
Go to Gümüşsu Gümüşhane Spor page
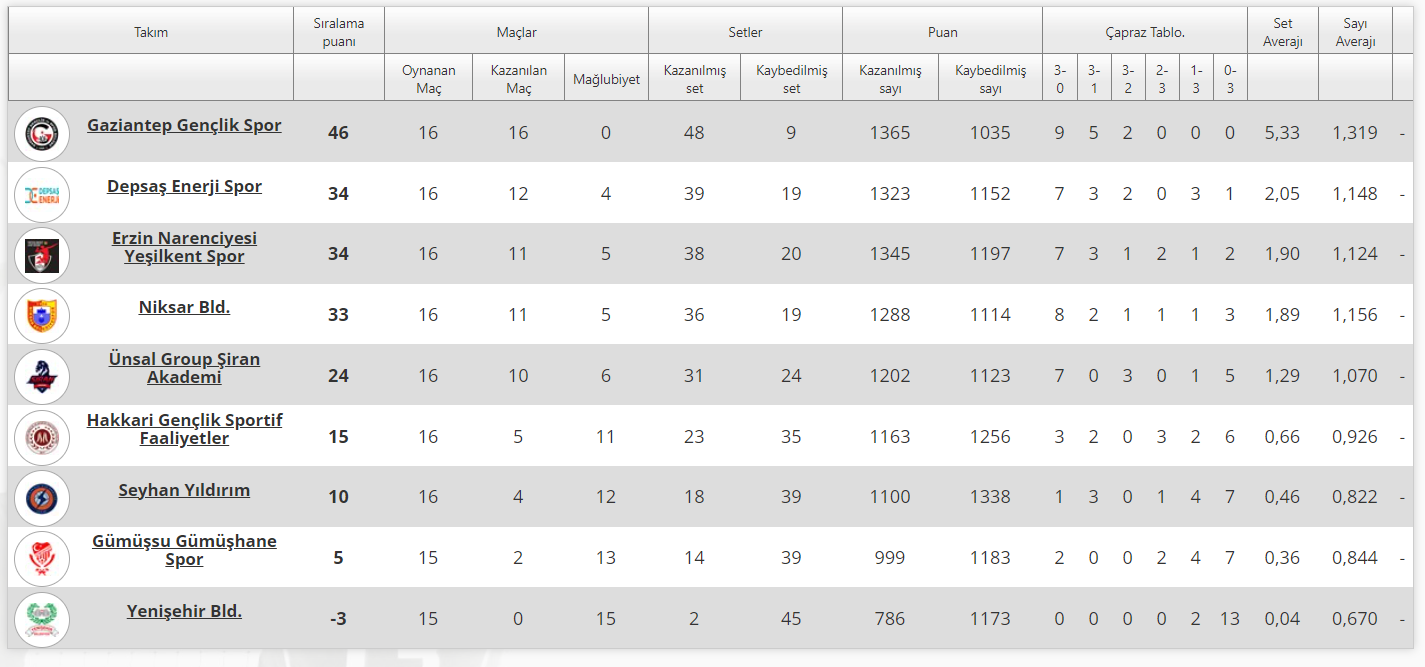click(x=184, y=550)
